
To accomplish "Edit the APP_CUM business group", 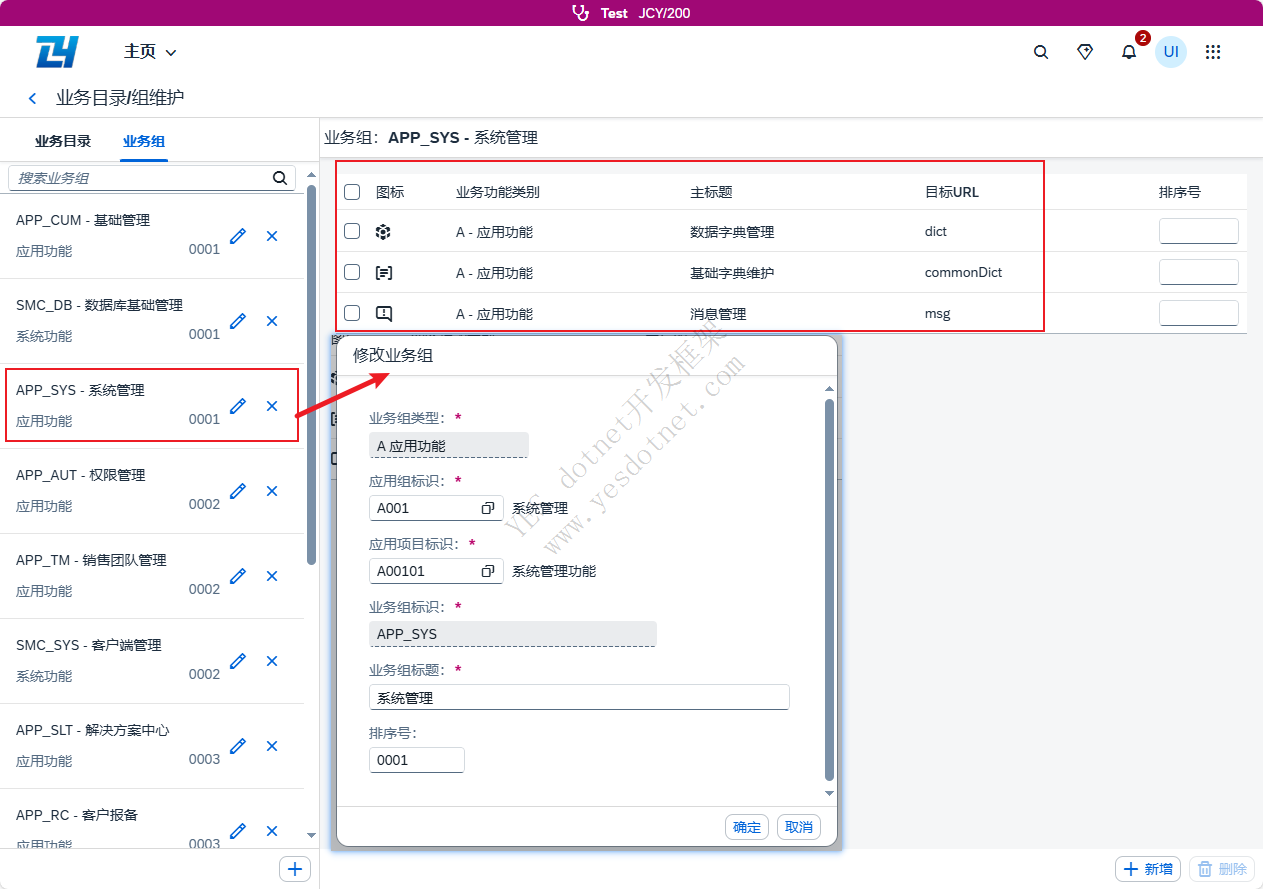I will [237, 236].
